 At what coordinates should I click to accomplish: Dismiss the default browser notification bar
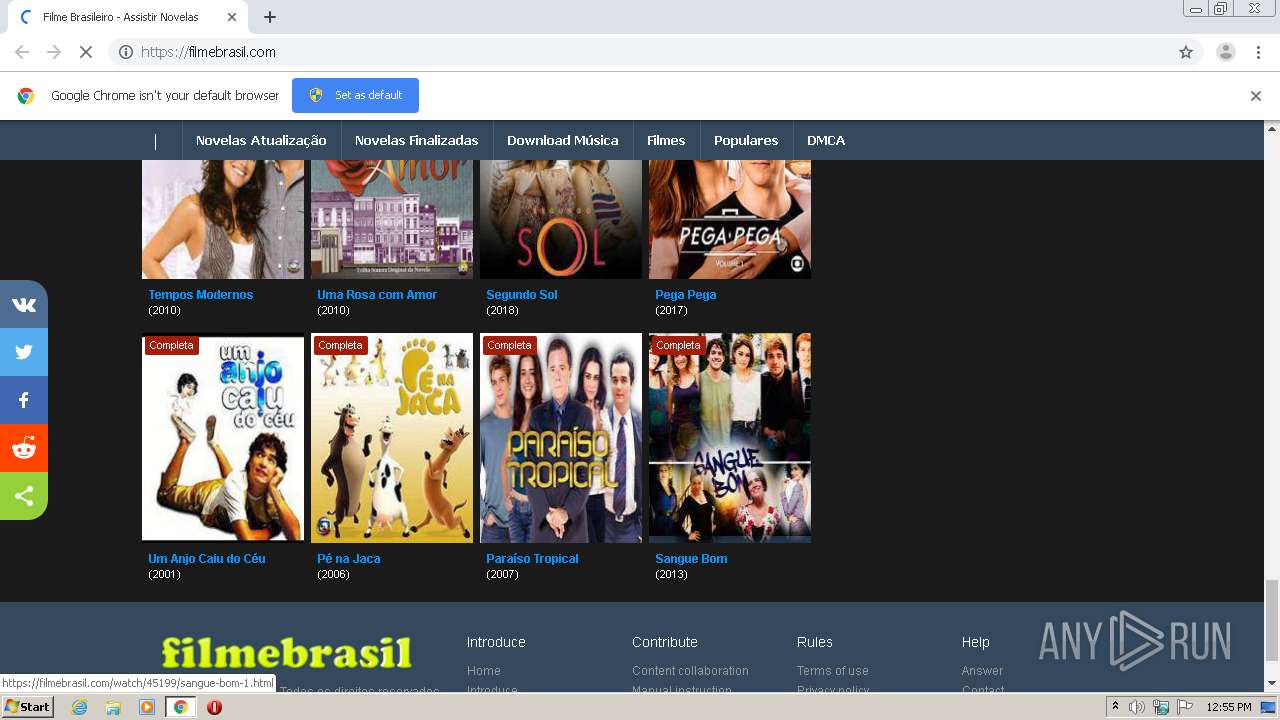(x=1256, y=96)
